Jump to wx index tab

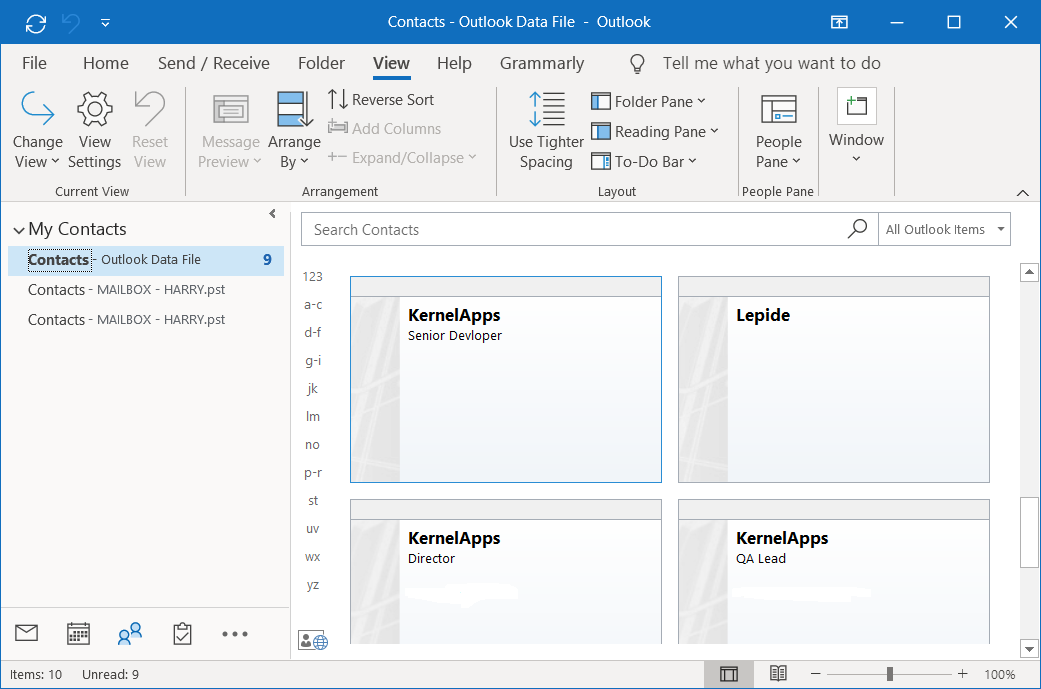coord(313,557)
